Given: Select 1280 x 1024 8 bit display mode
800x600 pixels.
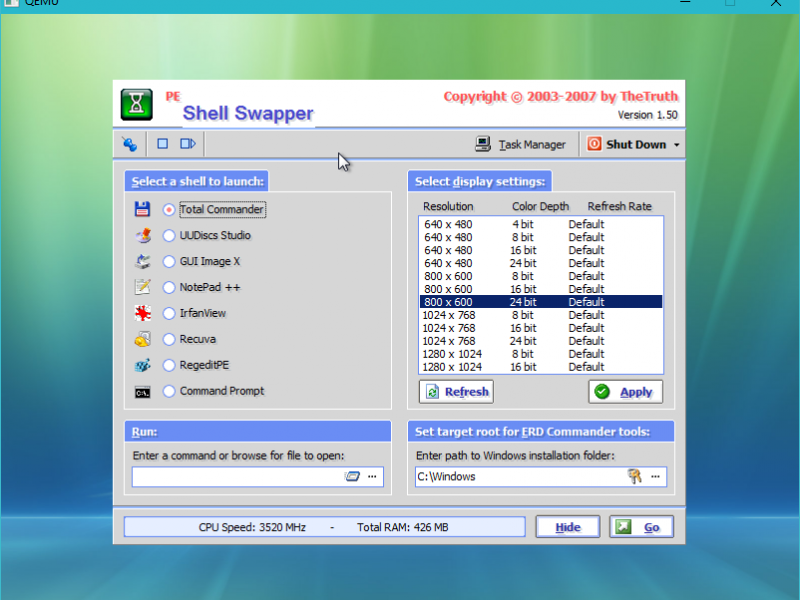Looking at the screenshot, I should [x=541, y=354].
